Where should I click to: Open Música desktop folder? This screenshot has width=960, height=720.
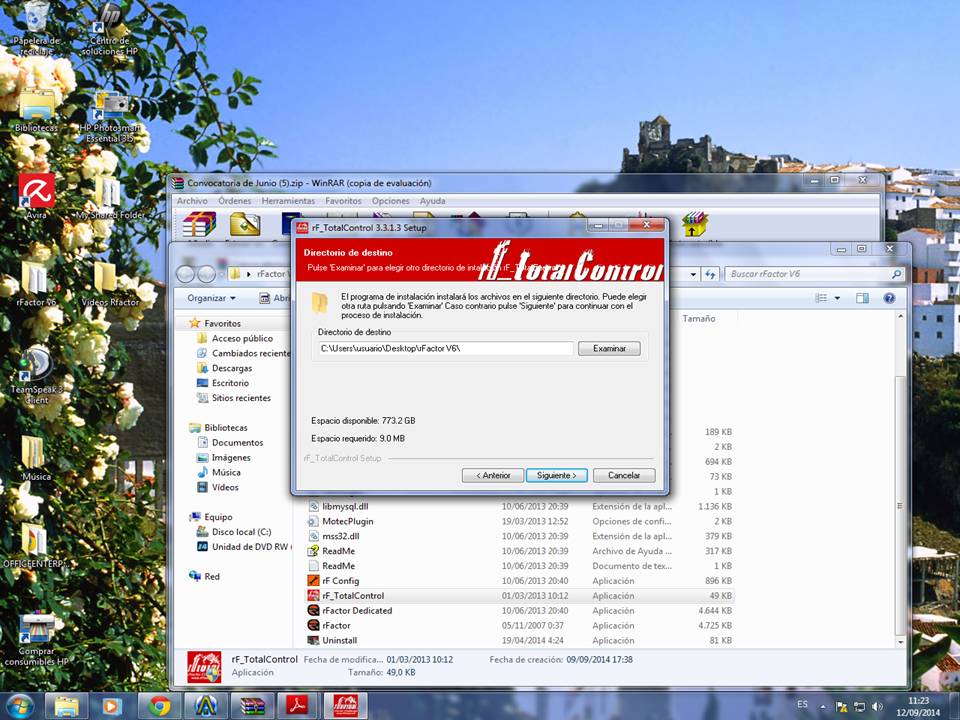(x=36, y=457)
